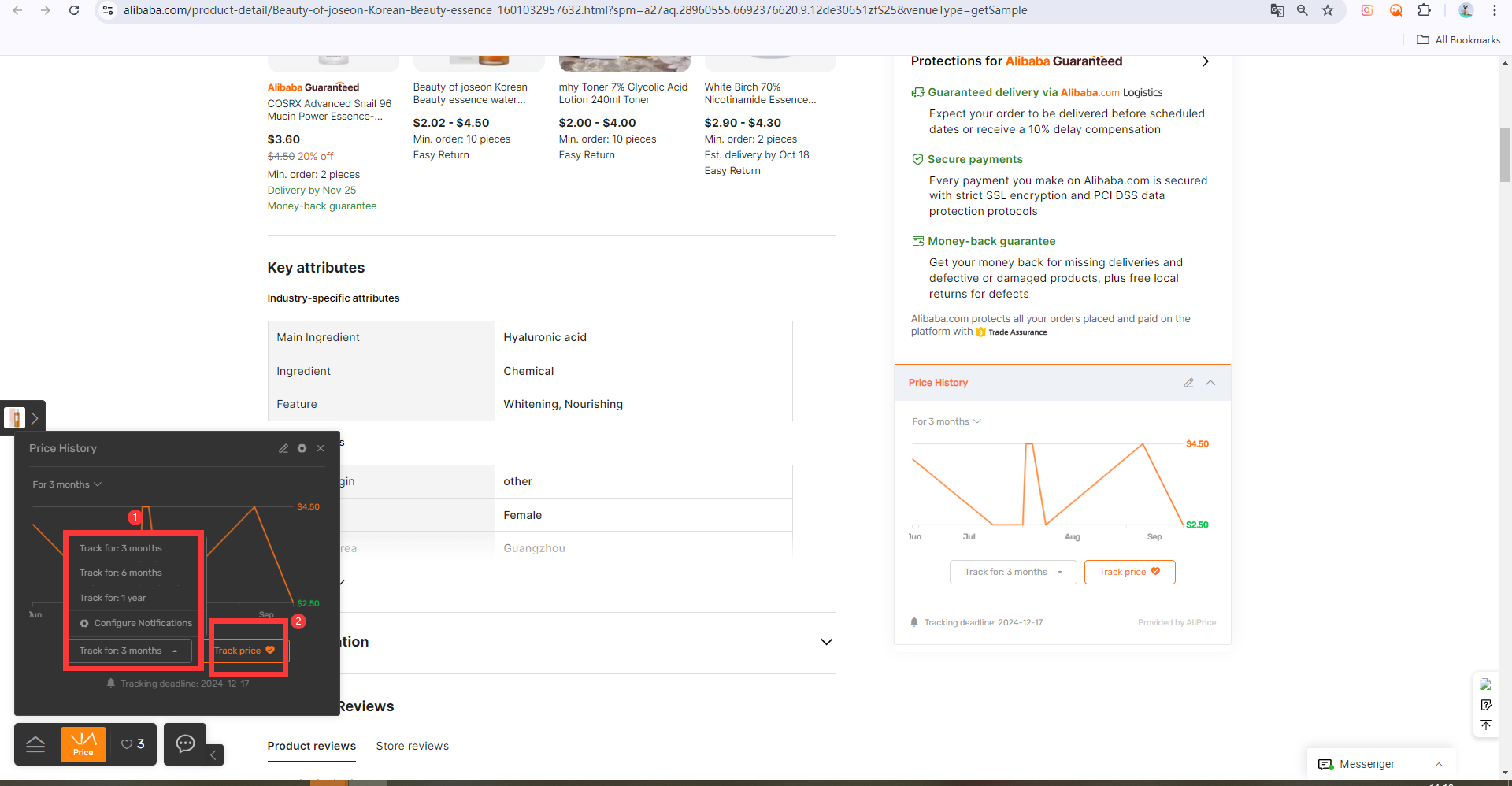Viewport: 1512px width, 786px height.
Task: Open For 3 months range in dark panel
Action: (67, 484)
